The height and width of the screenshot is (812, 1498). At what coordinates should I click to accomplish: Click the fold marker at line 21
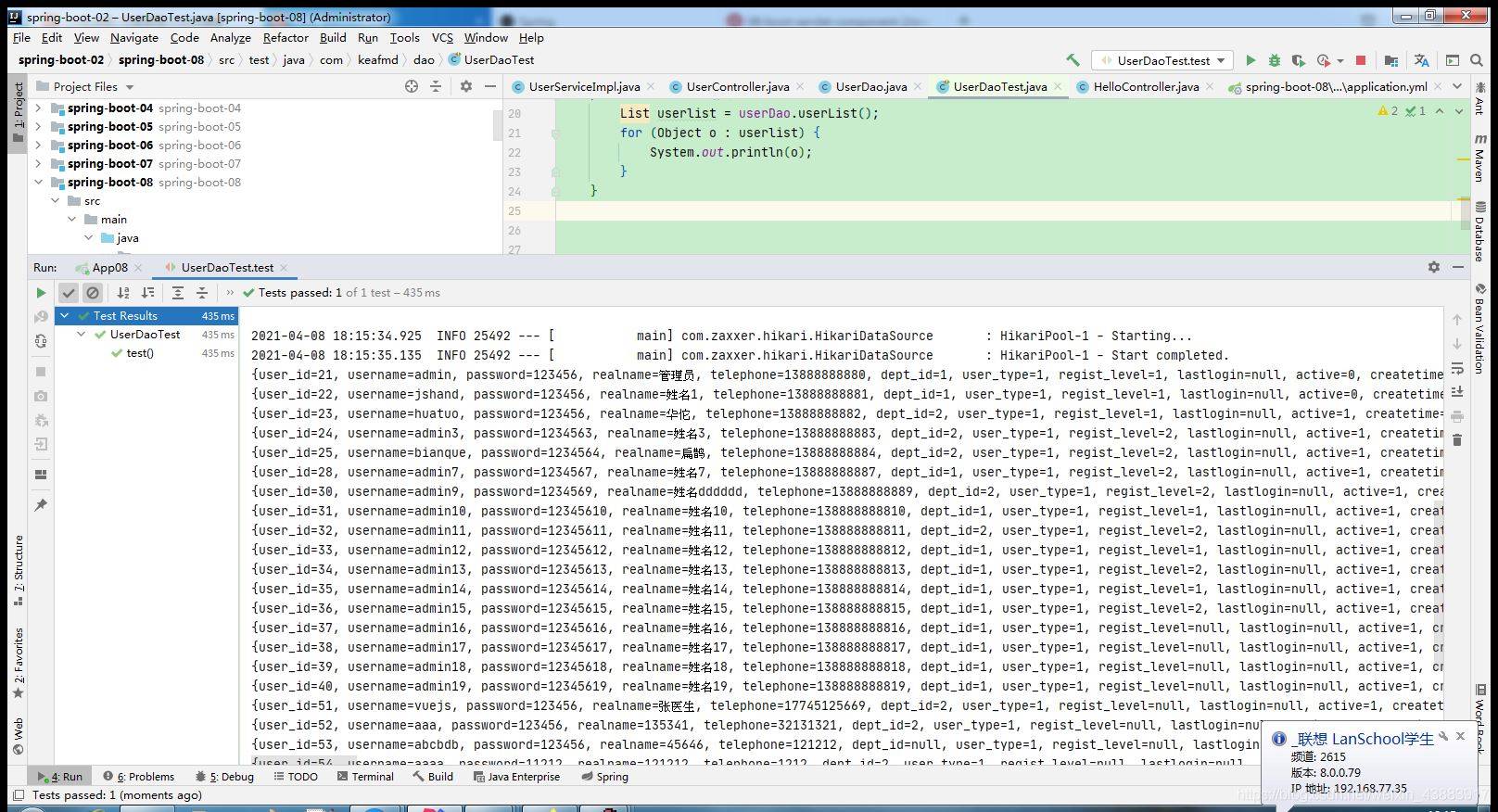[555, 133]
